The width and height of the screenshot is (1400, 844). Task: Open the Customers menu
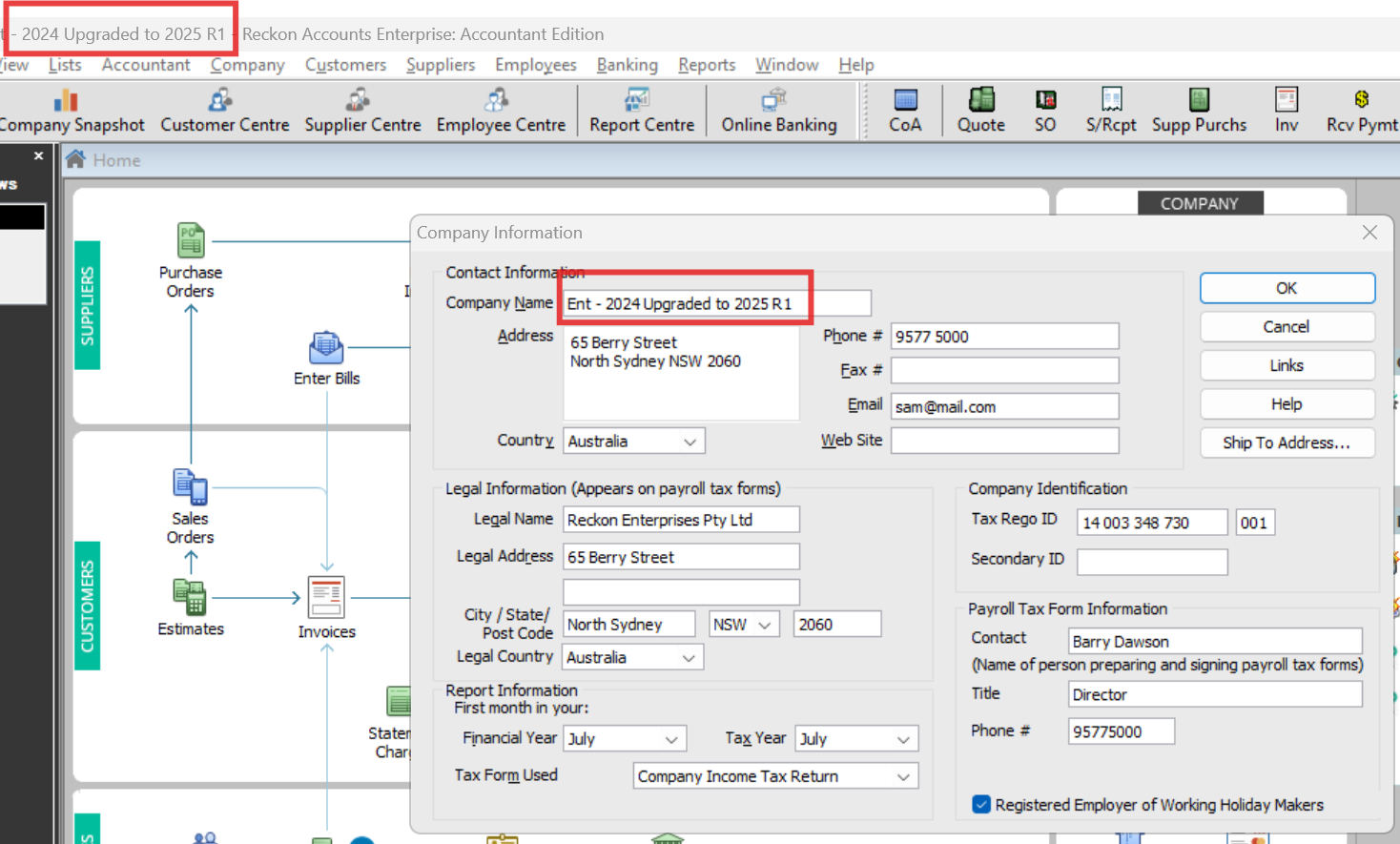point(345,65)
